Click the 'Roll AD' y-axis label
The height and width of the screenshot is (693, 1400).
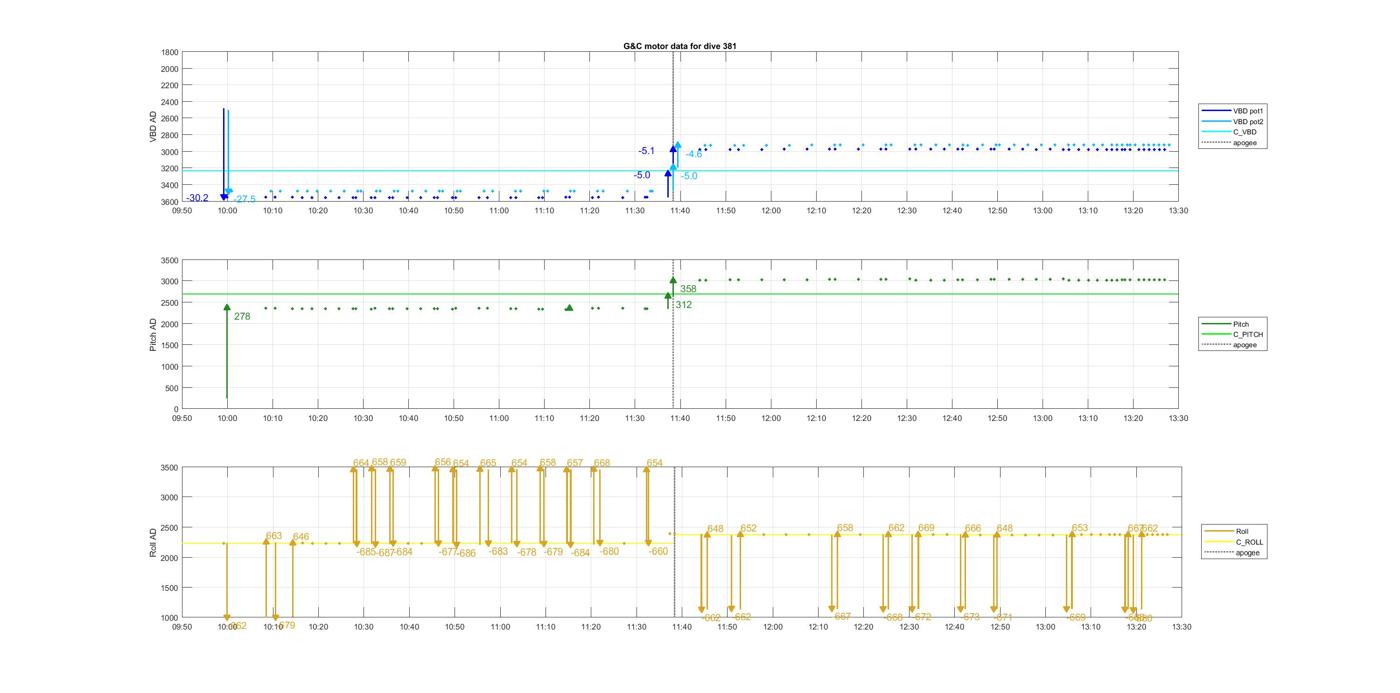(154, 542)
